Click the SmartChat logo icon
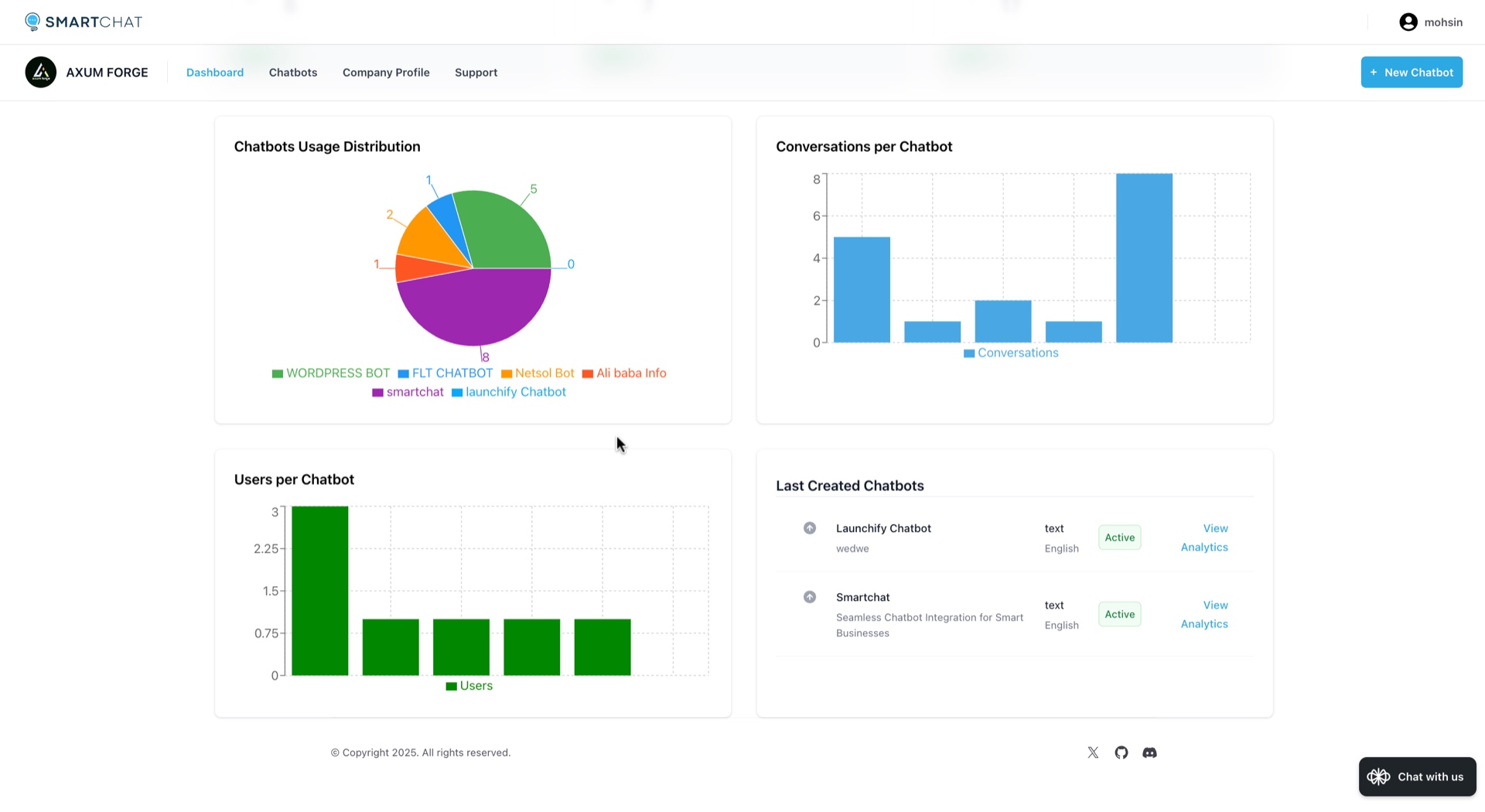Image resolution: width=1485 pixels, height=812 pixels. [x=32, y=22]
